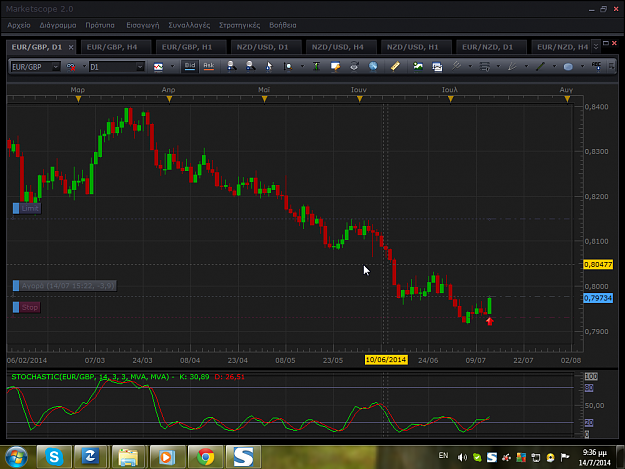This screenshot has width=625, height=469.
Task: Click the 10/06/2014 highlighted date label
Action: 386,360
